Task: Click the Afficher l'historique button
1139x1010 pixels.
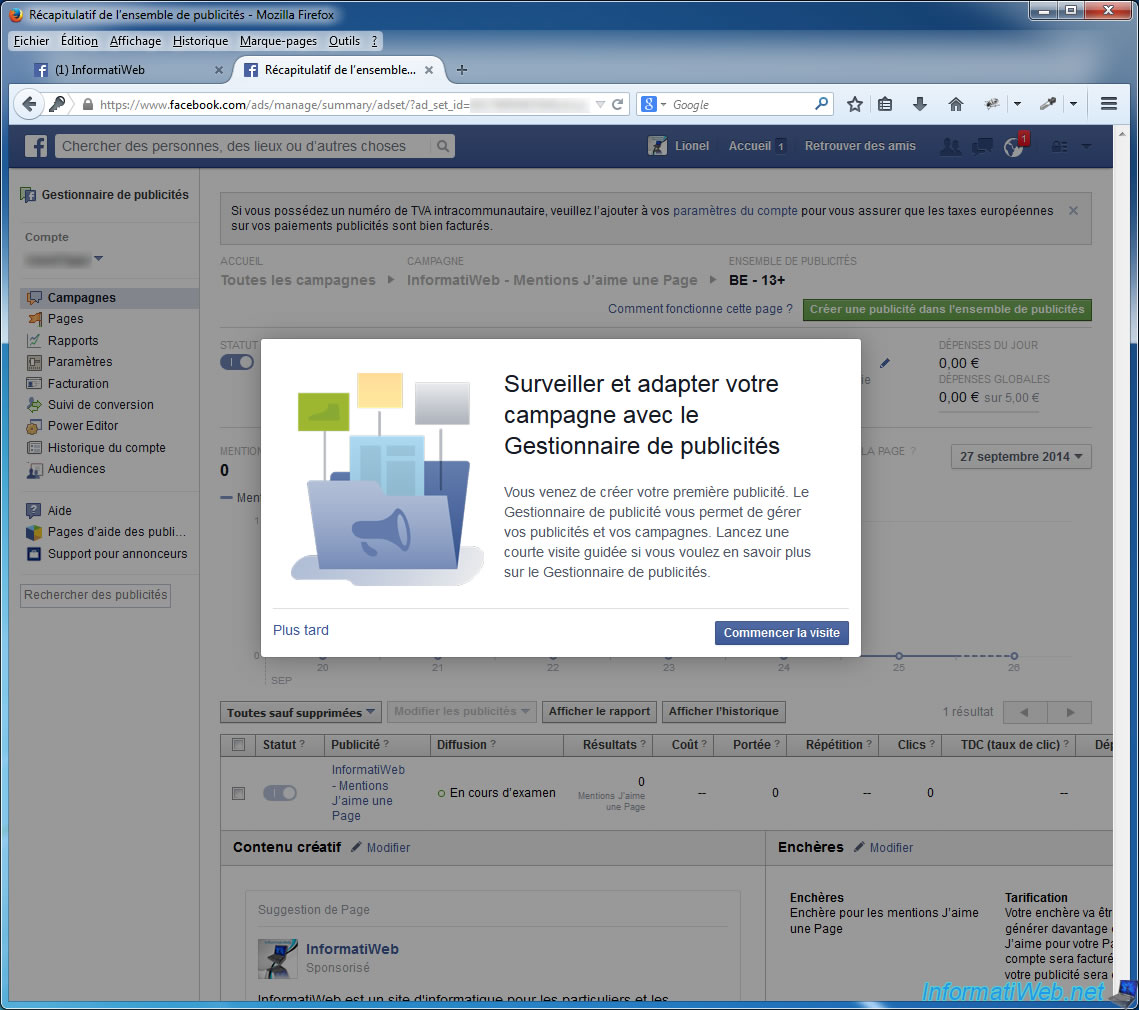Action: click(x=723, y=712)
